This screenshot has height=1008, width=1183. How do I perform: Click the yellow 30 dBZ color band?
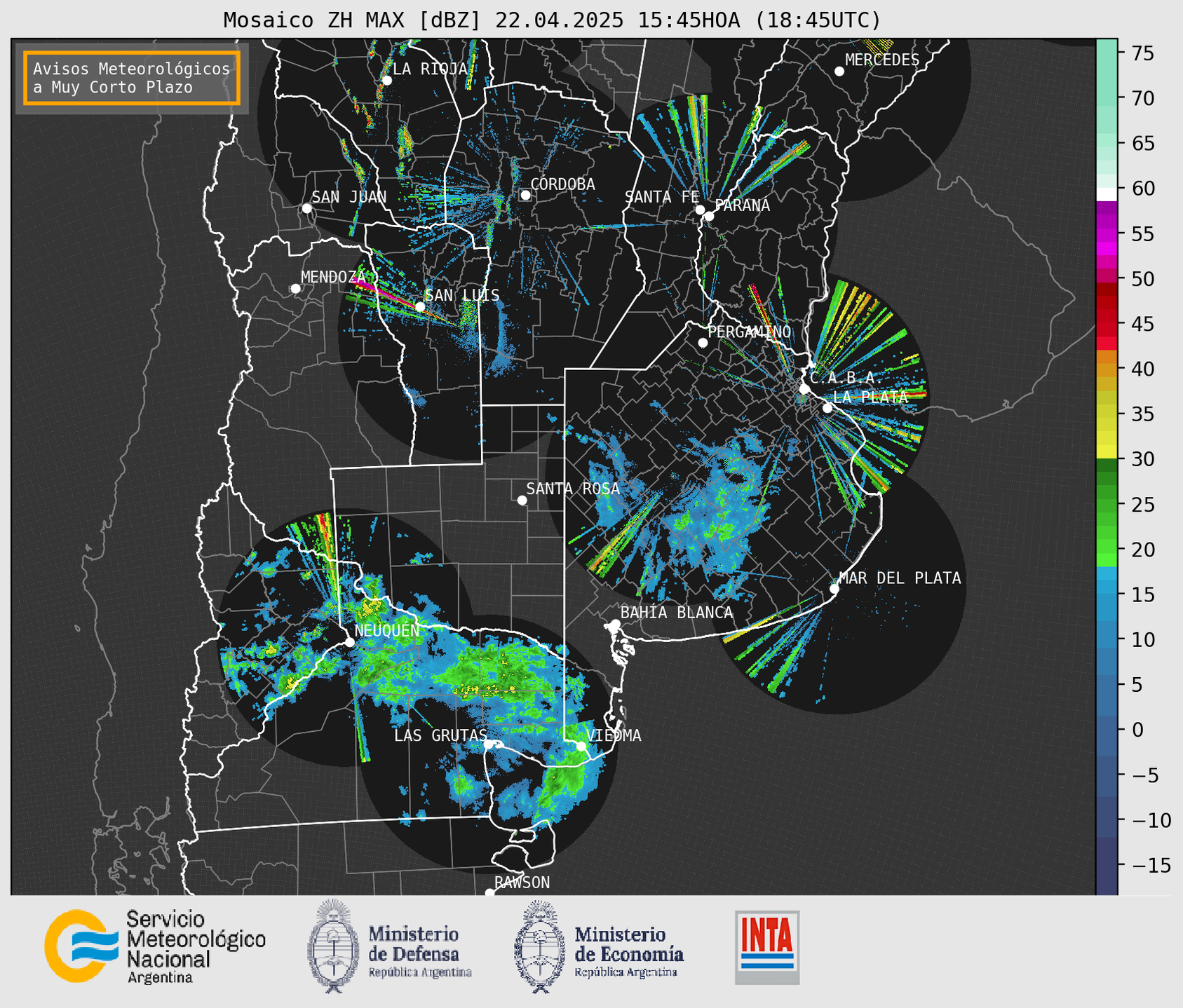point(1107,452)
